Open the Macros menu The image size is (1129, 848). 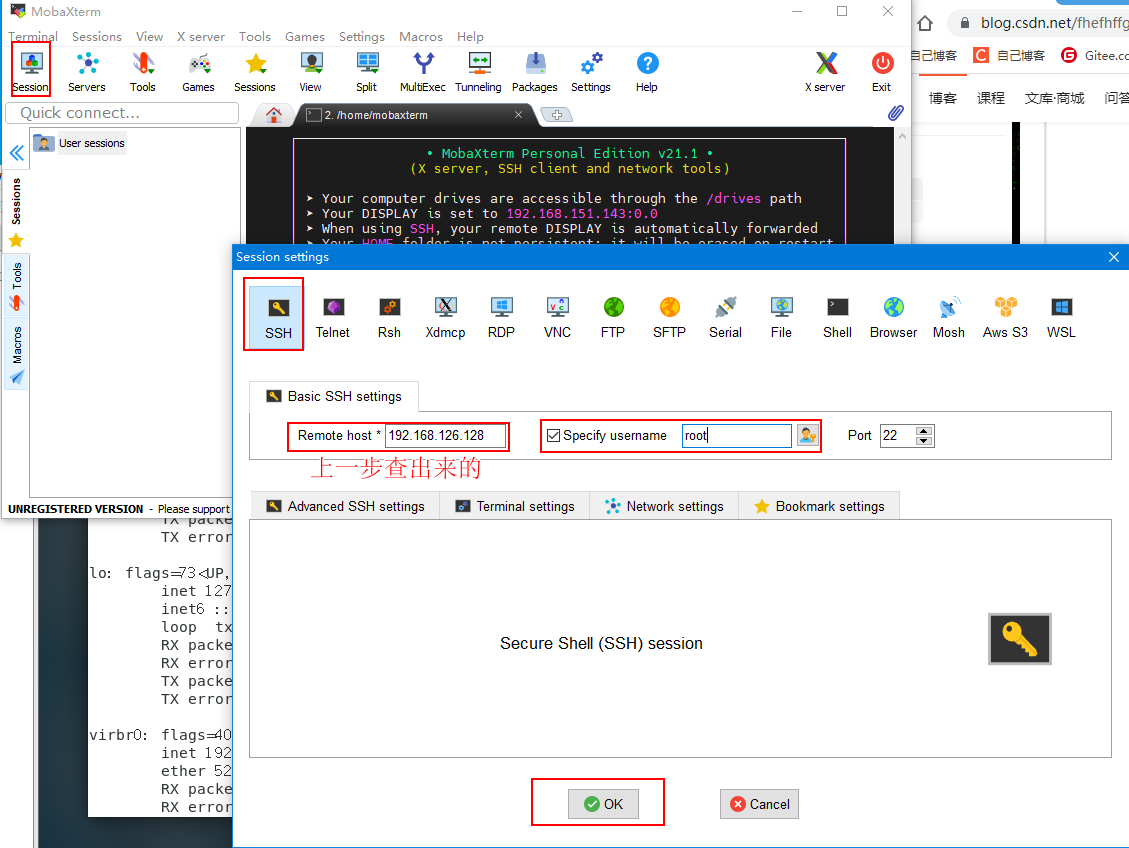(x=420, y=36)
